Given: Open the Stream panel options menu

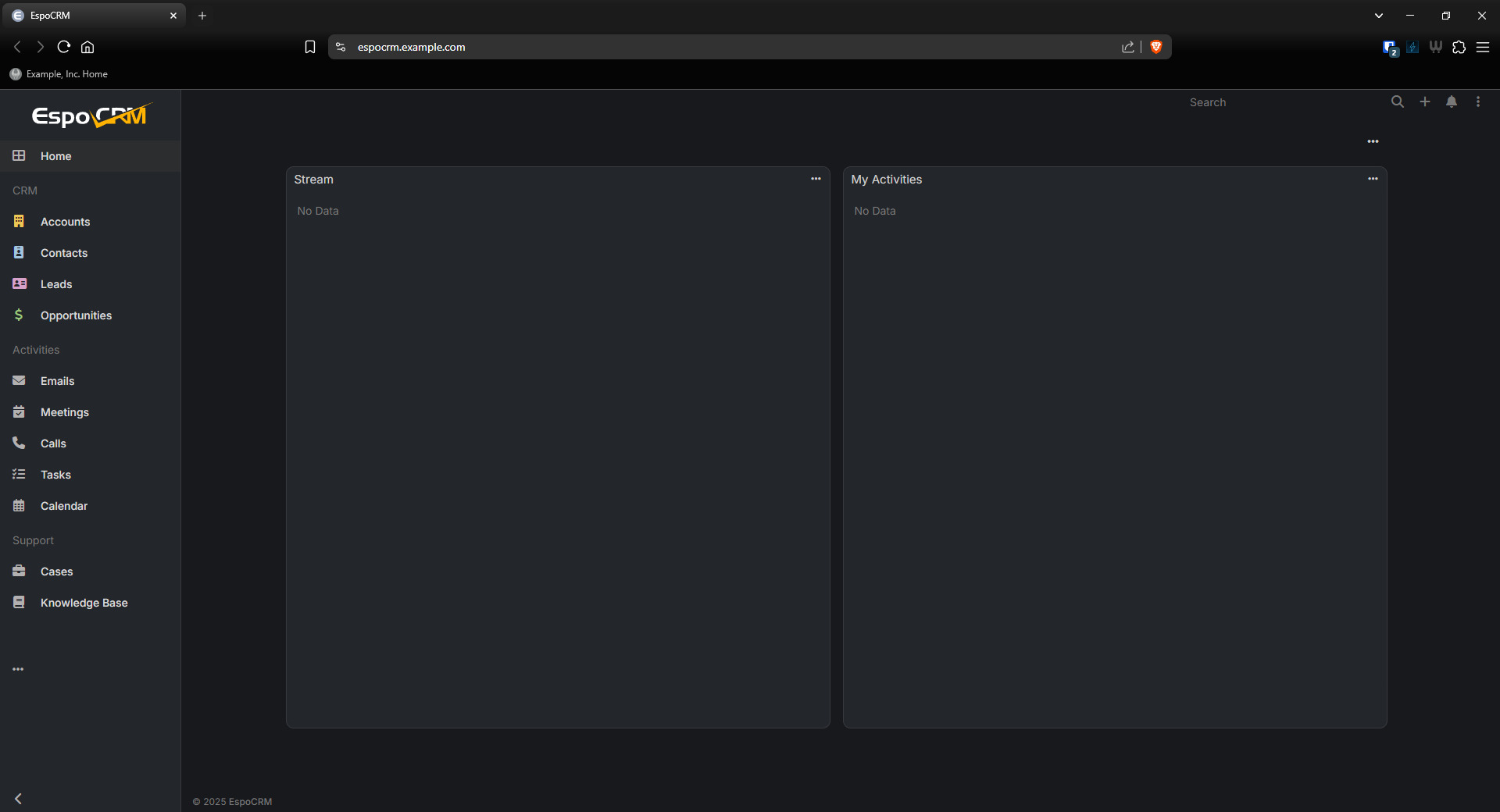Looking at the screenshot, I should coord(816,179).
